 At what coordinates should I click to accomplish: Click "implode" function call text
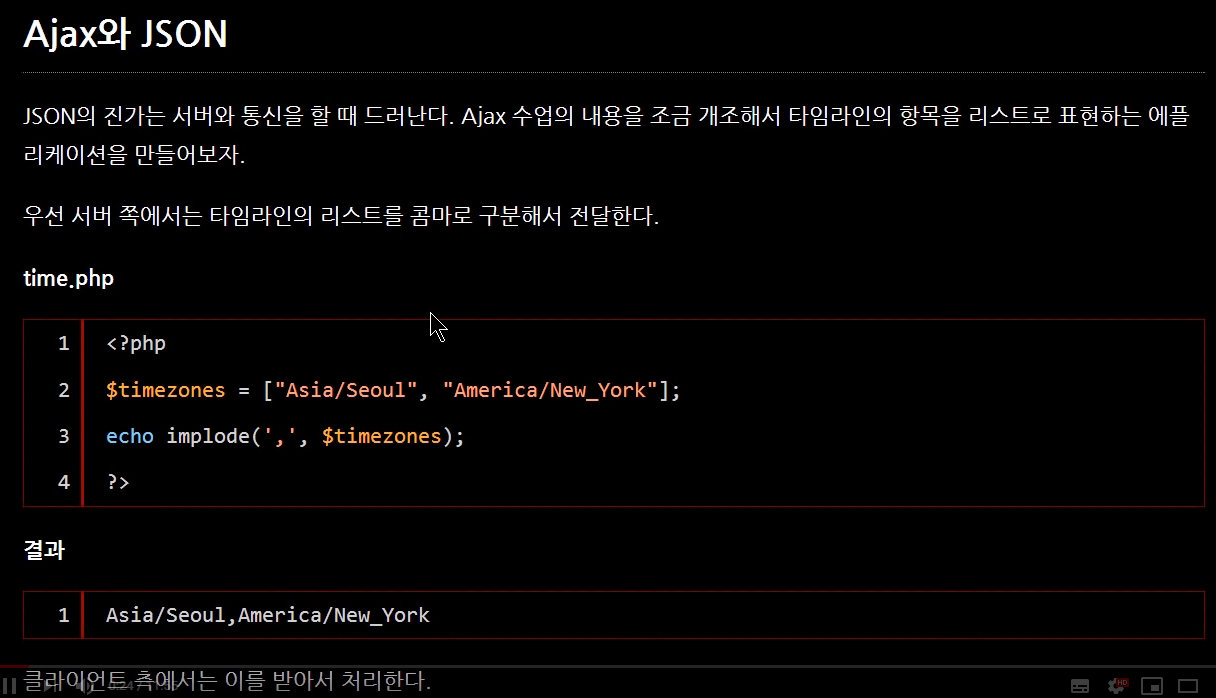tap(208, 436)
